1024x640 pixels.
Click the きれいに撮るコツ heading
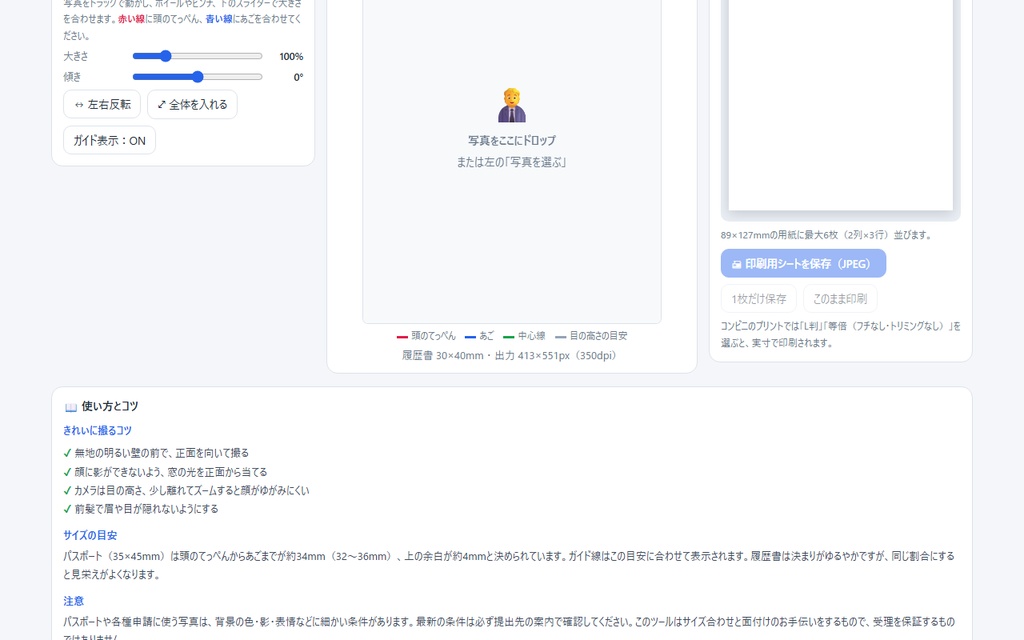97,430
